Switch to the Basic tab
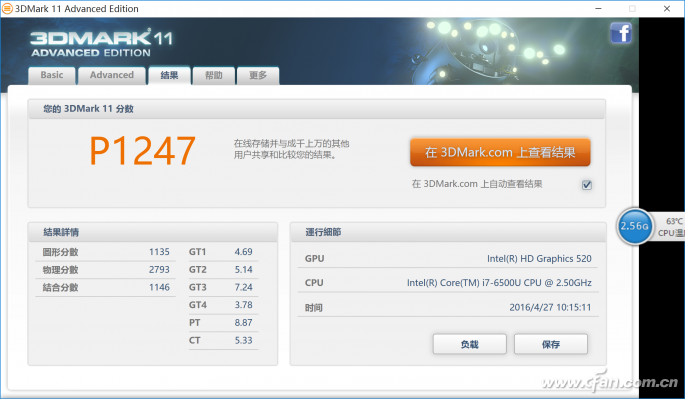685x399 pixels. (52, 75)
